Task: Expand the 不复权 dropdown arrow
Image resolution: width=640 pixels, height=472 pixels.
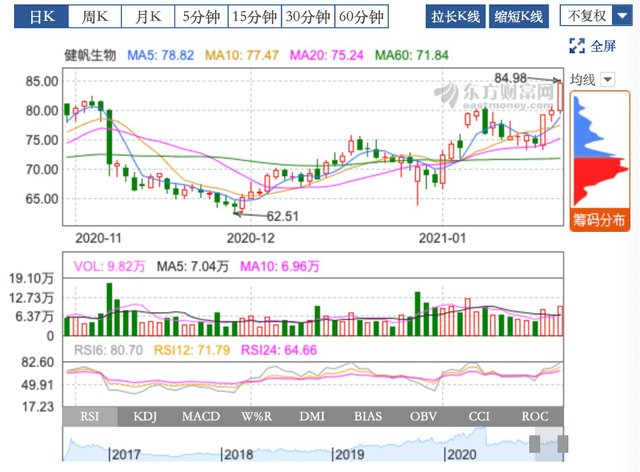Action: click(622, 16)
